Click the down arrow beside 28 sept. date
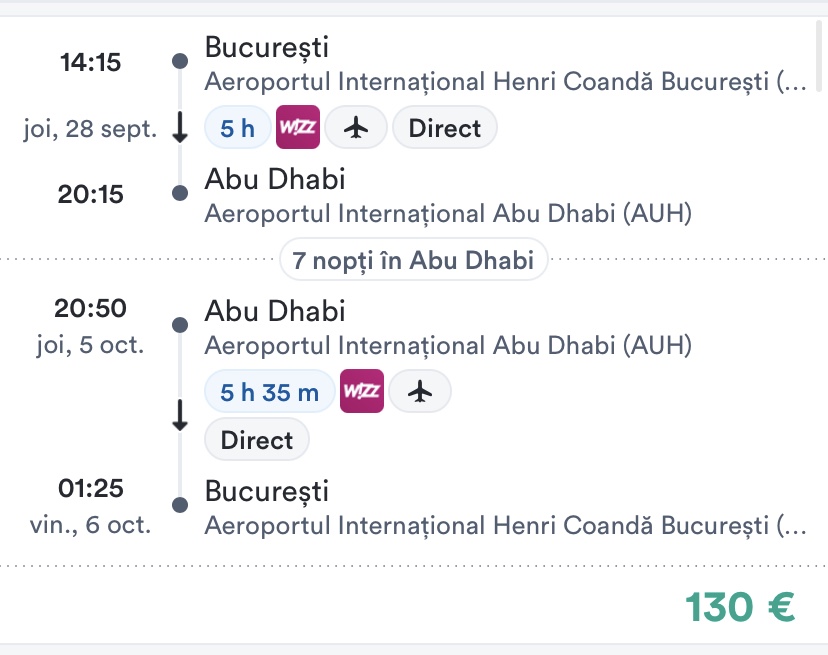This screenshot has width=828, height=655. [180, 128]
